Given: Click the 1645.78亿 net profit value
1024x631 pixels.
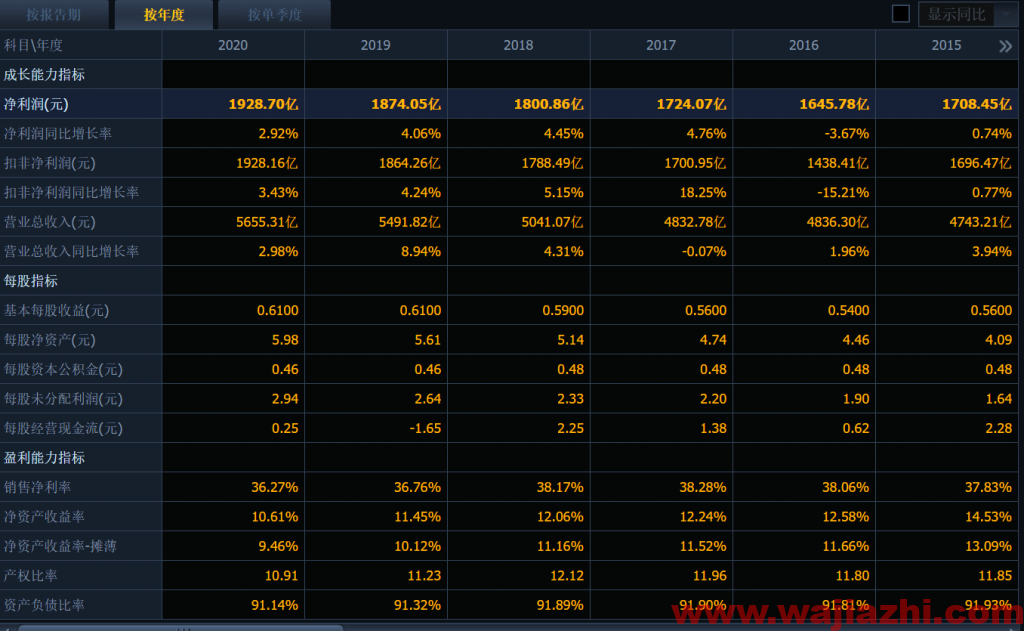Looking at the screenshot, I should 834,104.
